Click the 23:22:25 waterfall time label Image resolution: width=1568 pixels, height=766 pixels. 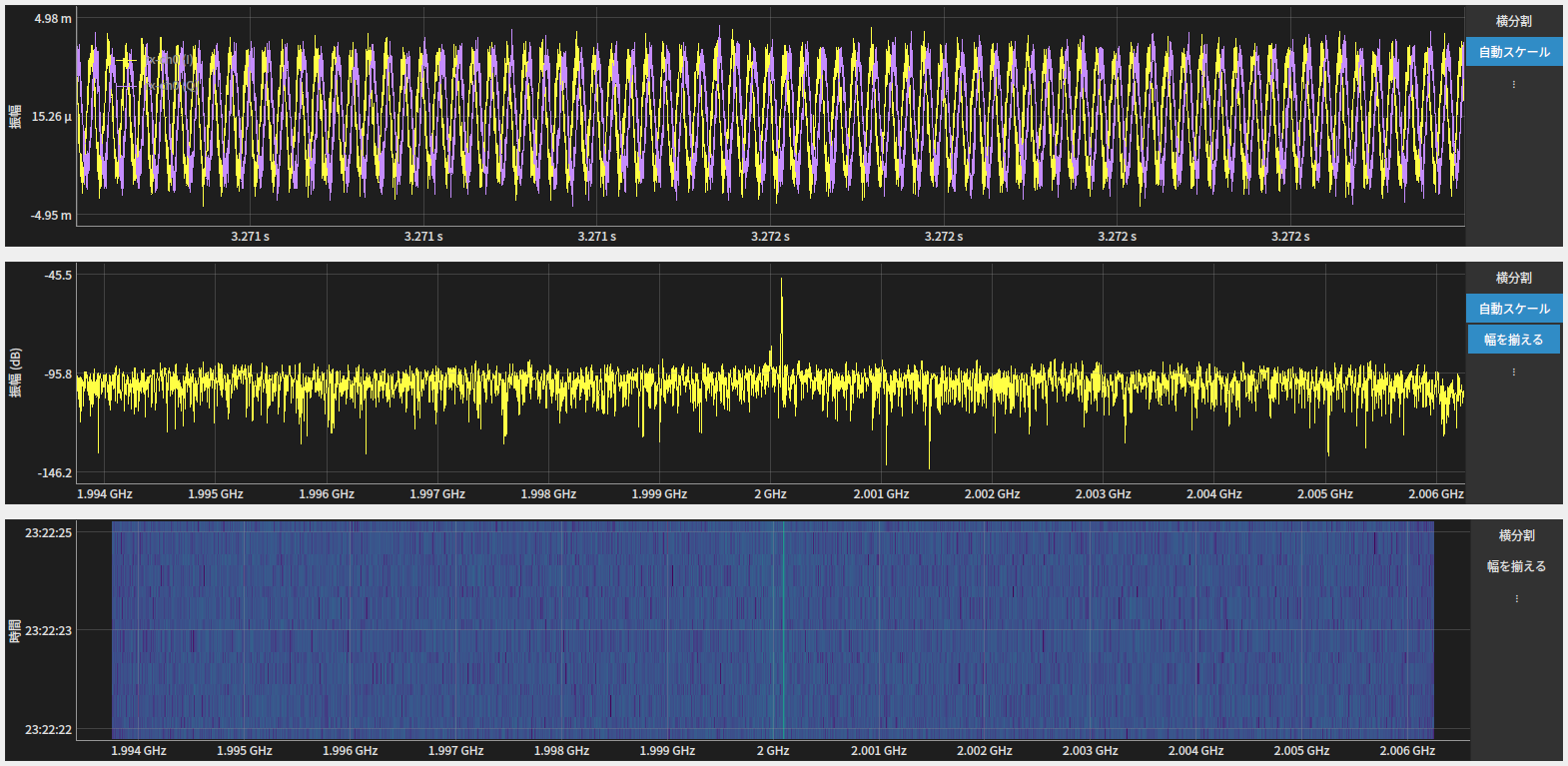coord(49,533)
